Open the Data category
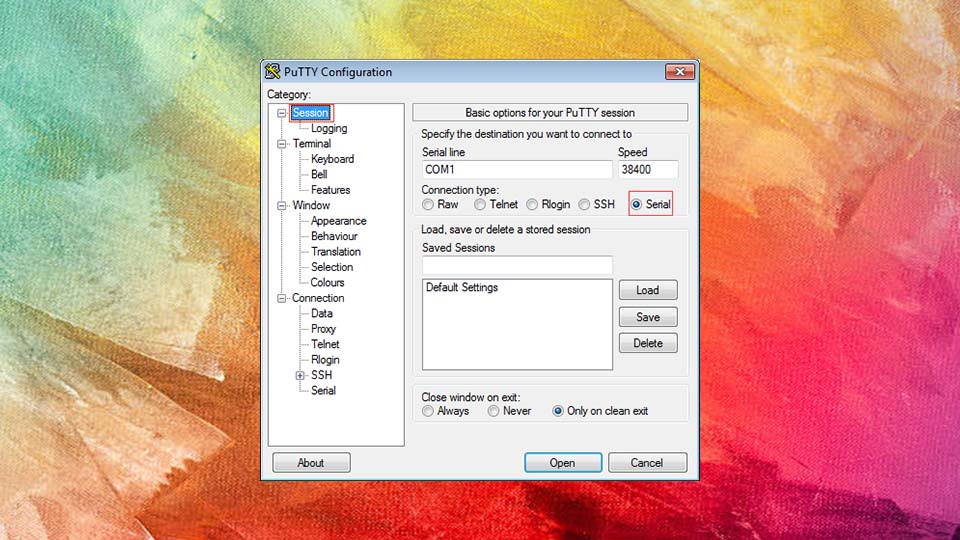This screenshot has height=540, width=960. tap(322, 313)
